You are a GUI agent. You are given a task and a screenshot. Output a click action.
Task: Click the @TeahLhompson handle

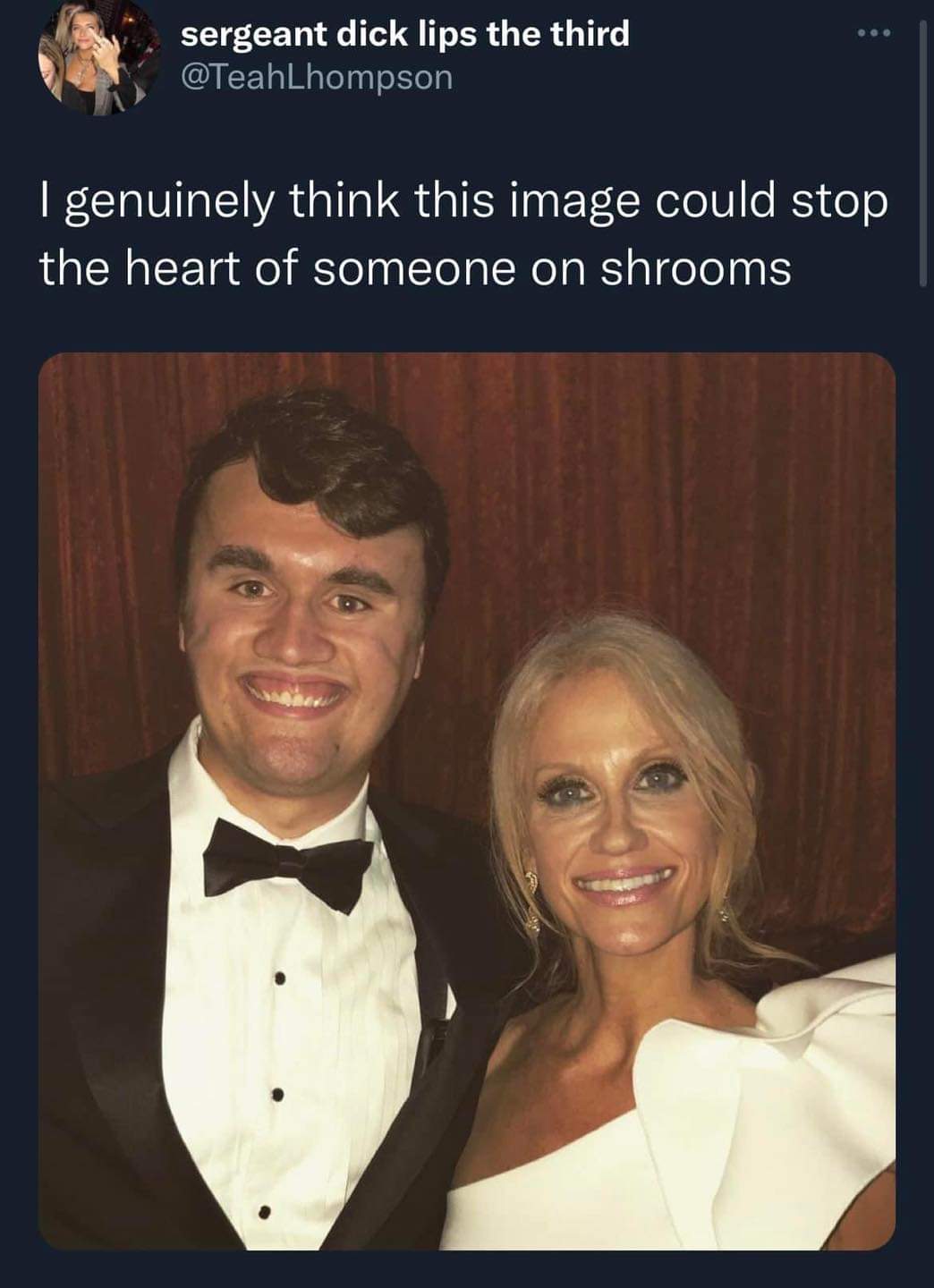[x=317, y=77]
